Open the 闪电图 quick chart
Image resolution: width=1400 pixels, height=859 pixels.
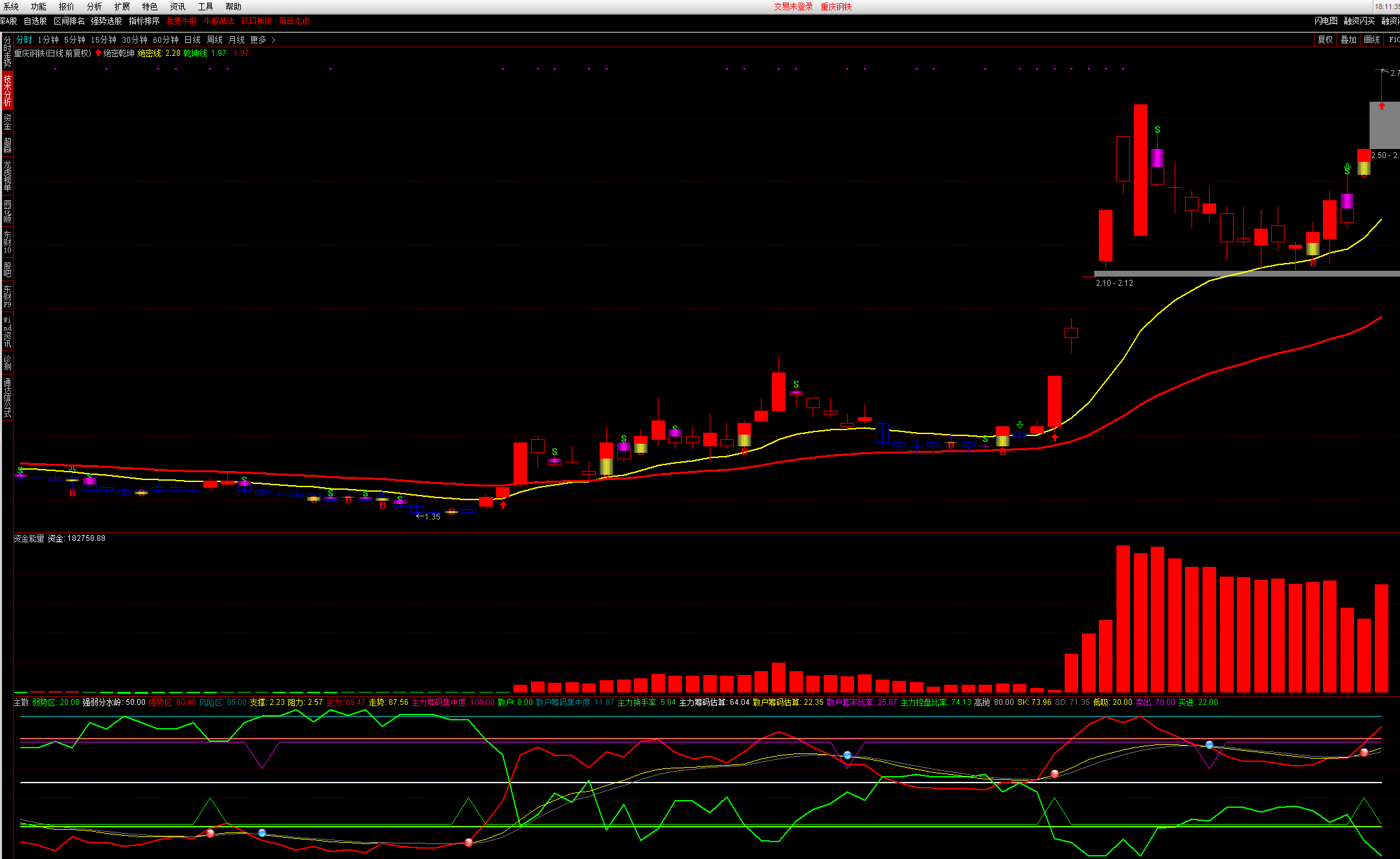pyautogui.click(x=1326, y=21)
